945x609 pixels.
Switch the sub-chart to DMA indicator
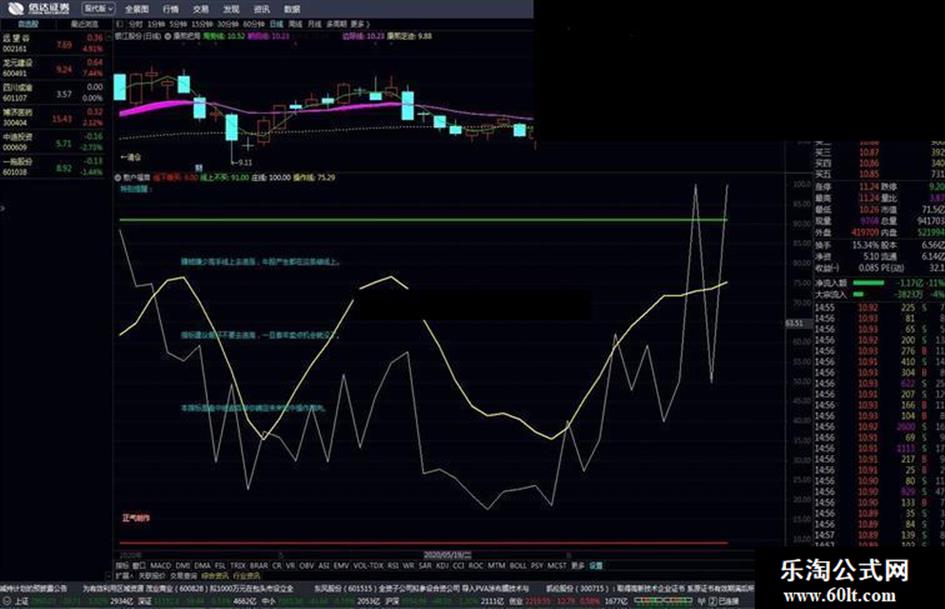click(202, 566)
